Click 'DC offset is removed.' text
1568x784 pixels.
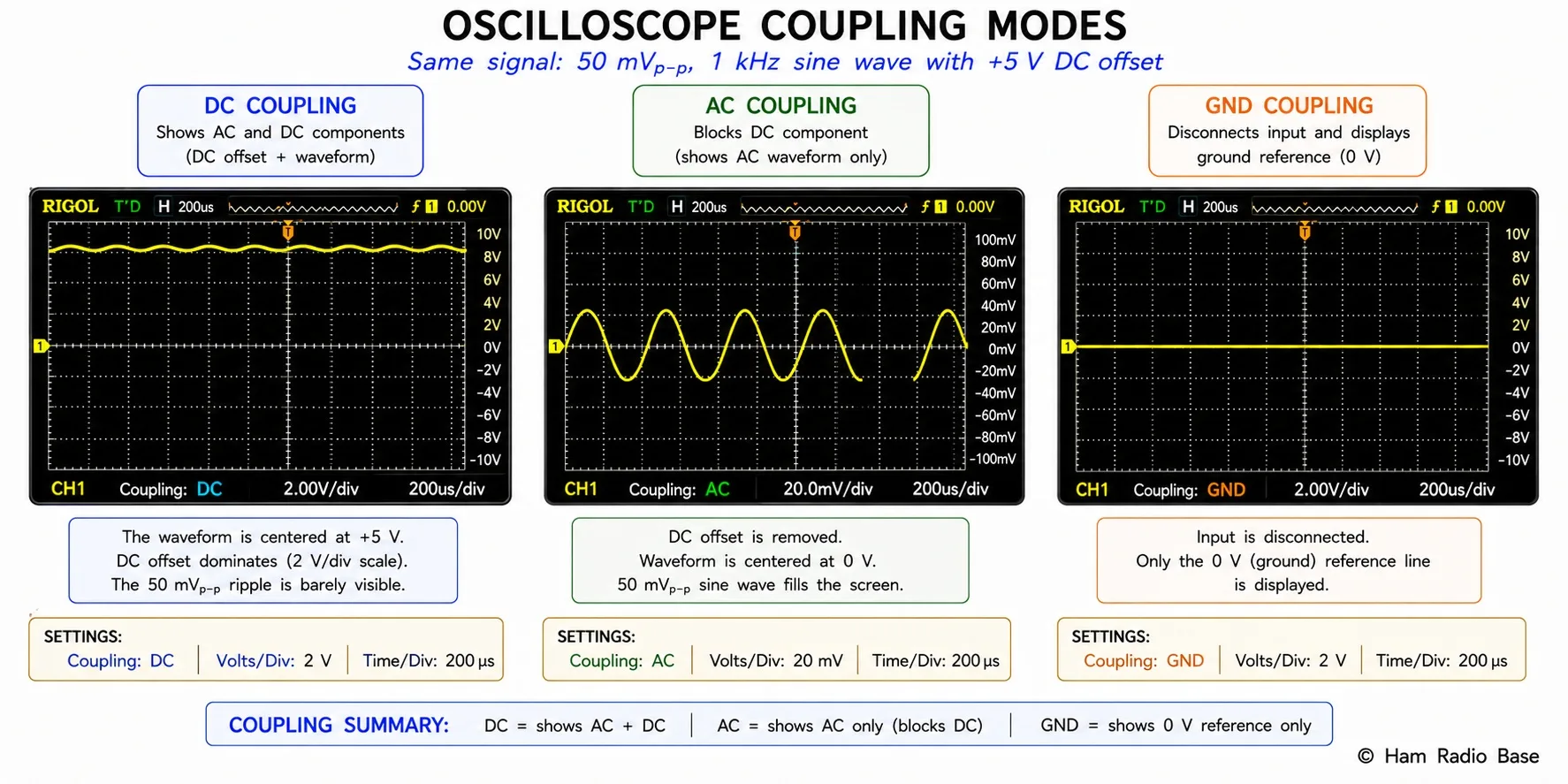[x=756, y=537]
